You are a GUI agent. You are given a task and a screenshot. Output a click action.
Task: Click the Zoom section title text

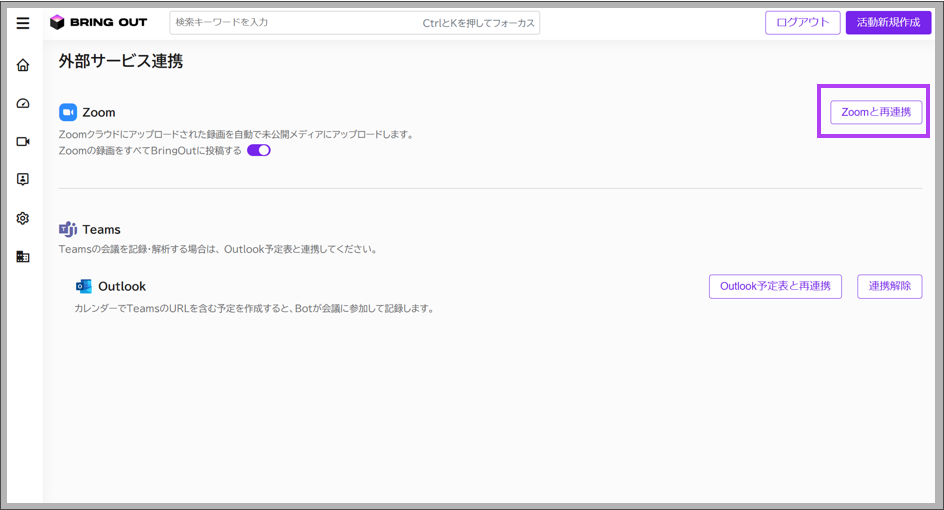pos(99,113)
